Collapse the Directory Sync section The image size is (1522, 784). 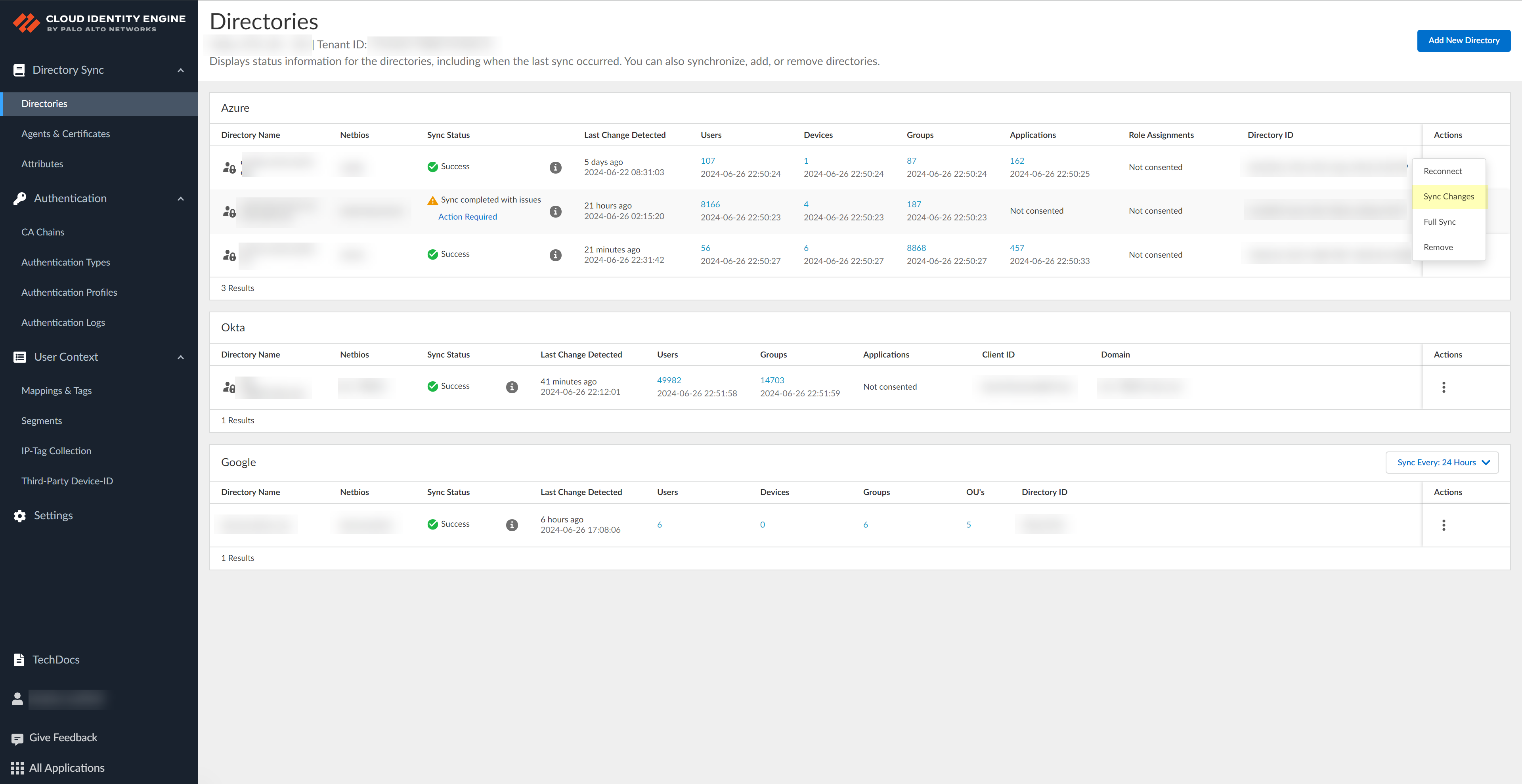pyautogui.click(x=181, y=70)
